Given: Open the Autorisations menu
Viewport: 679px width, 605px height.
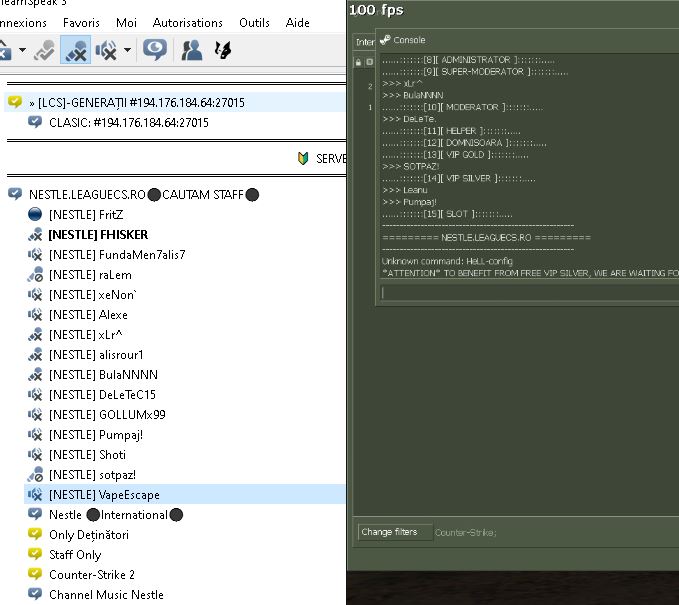Looking at the screenshot, I should pyautogui.click(x=188, y=23).
